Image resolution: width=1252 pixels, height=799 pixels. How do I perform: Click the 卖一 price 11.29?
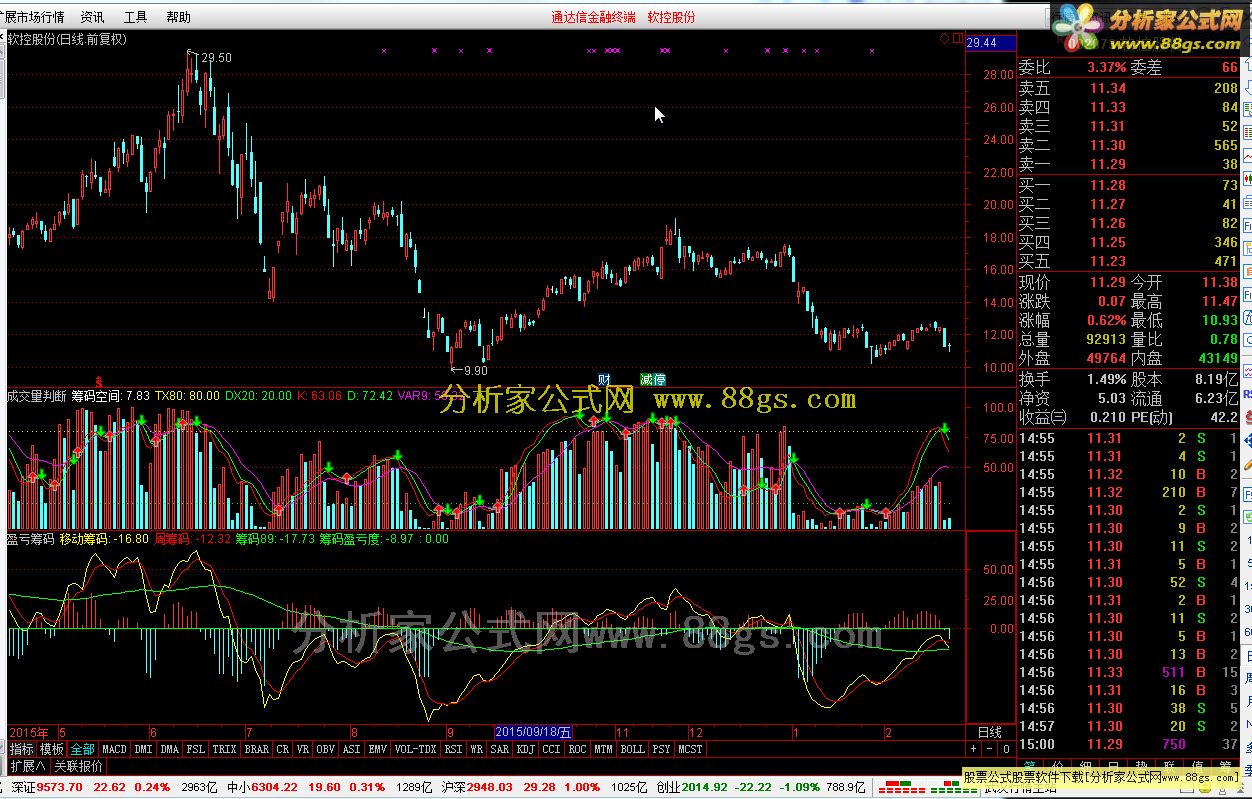coord(1108,165)
